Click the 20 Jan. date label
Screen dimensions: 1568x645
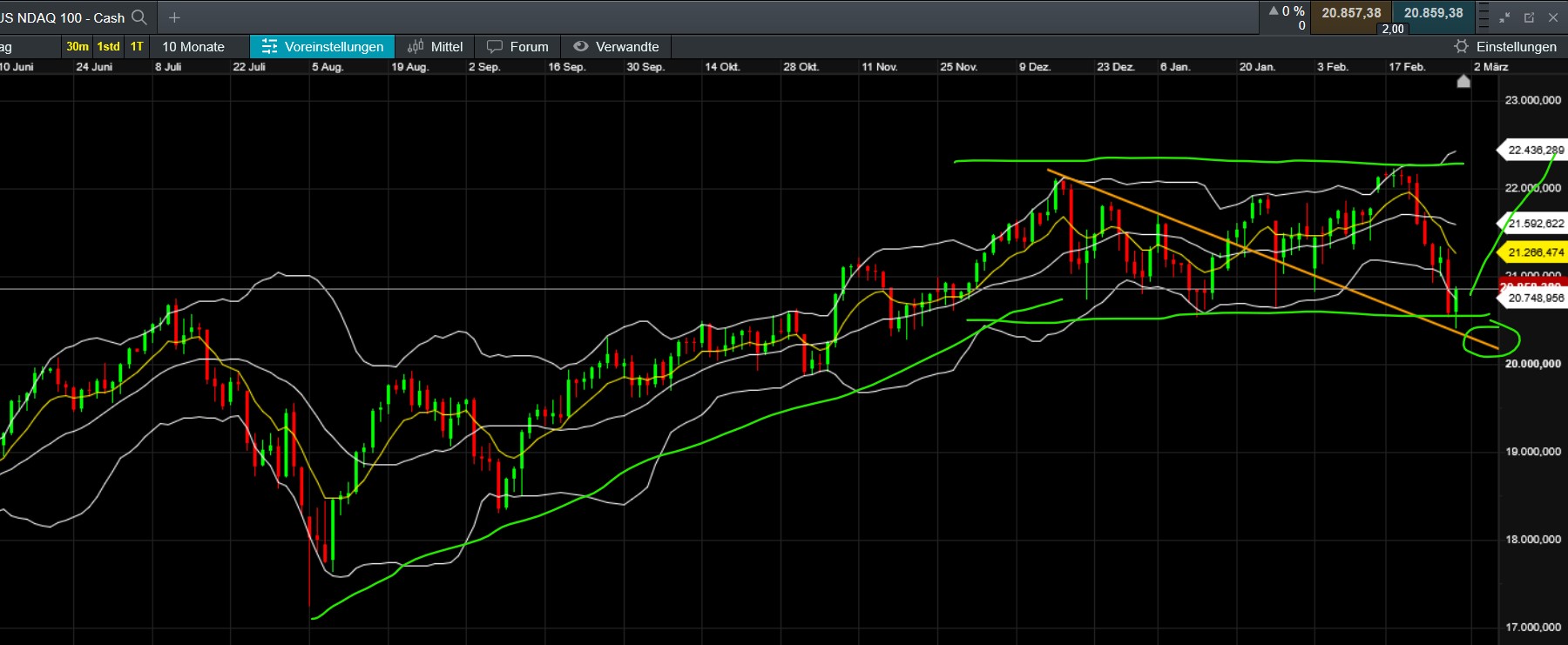[1257, 67]
